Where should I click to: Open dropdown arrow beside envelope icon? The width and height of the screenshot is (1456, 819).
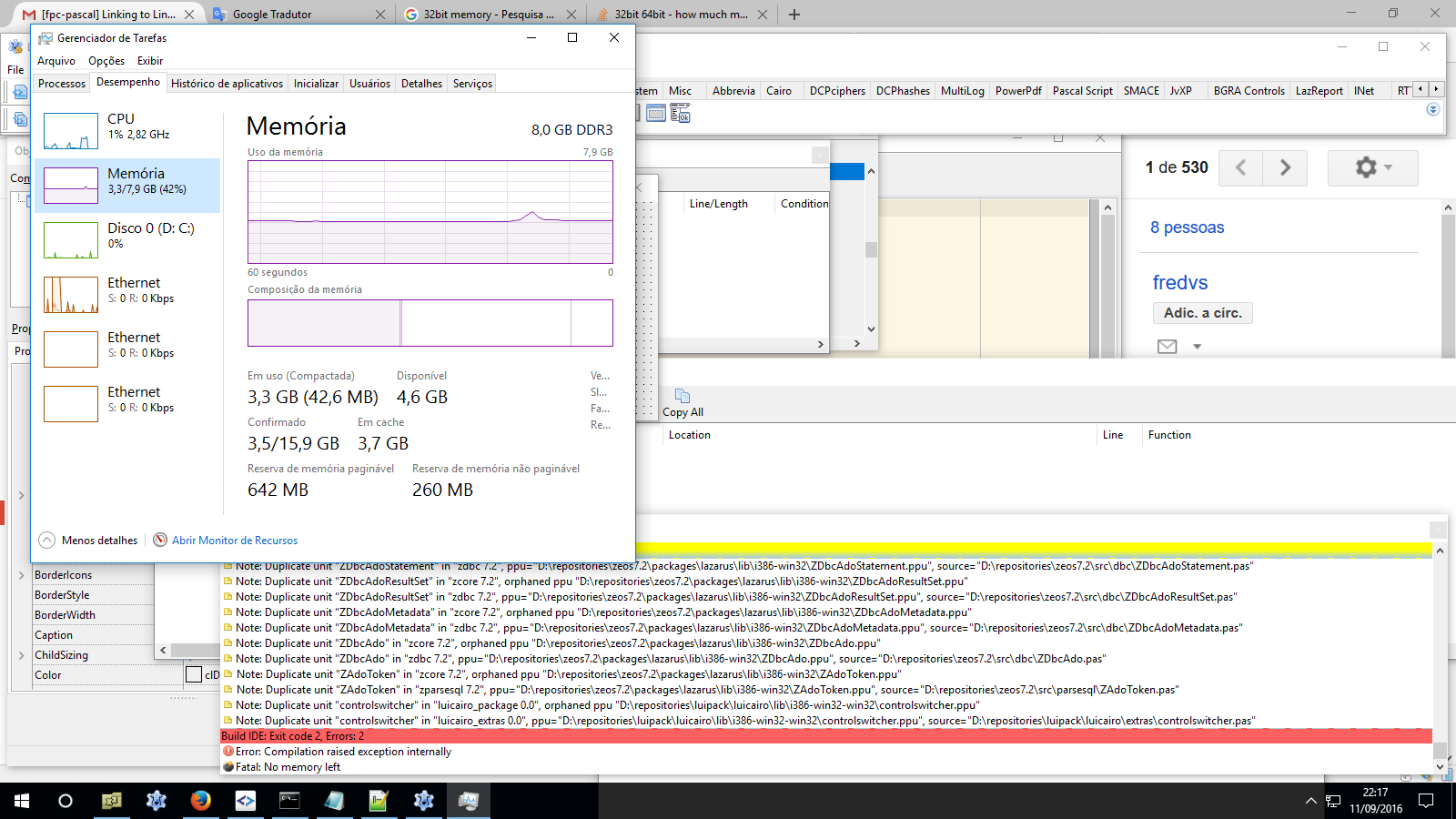(x=1198, y=347)
